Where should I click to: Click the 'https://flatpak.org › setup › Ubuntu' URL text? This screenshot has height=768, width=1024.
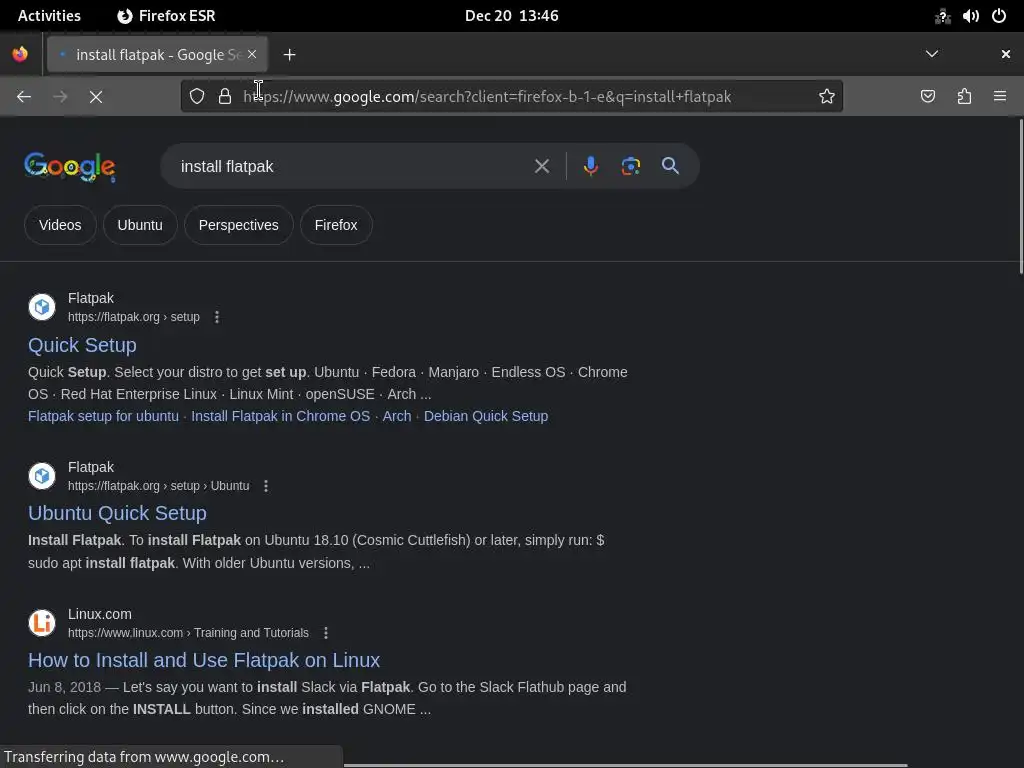coord(159,486)
